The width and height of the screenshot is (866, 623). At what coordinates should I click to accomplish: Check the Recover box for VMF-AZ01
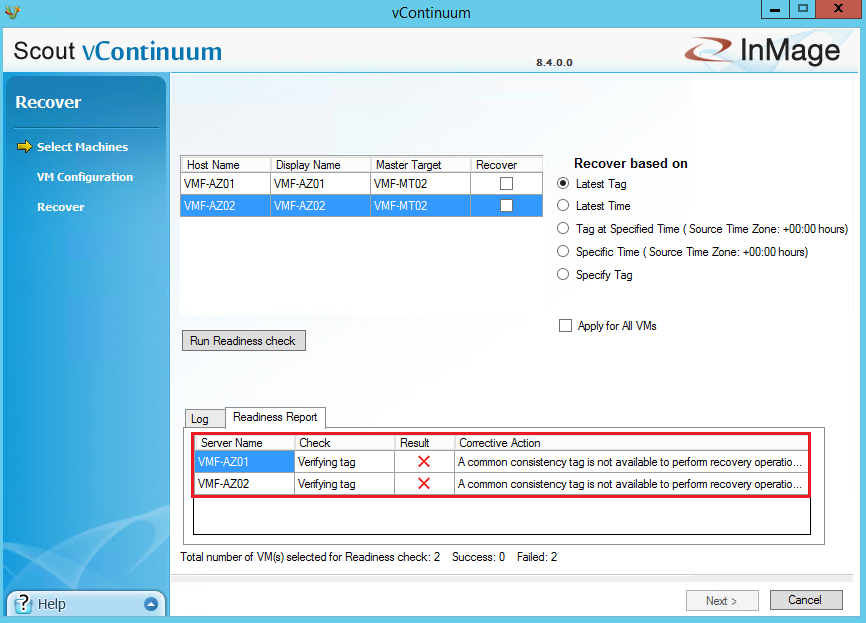click(x=506, y=184)
